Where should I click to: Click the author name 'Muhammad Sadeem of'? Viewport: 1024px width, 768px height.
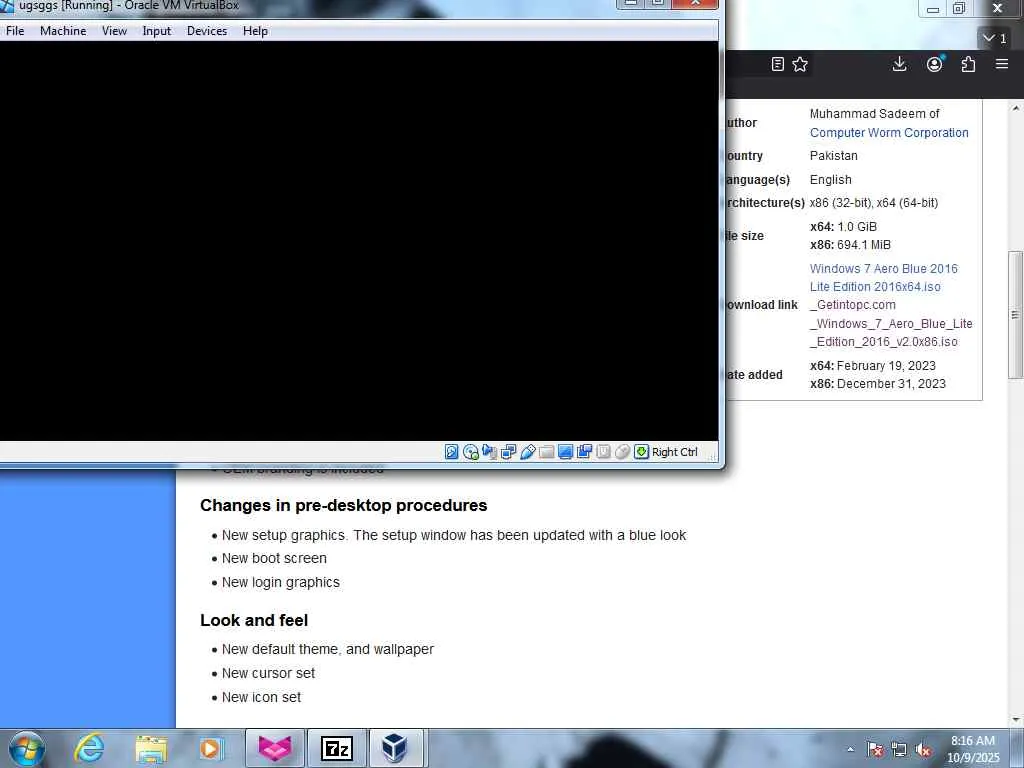[874, 114]
